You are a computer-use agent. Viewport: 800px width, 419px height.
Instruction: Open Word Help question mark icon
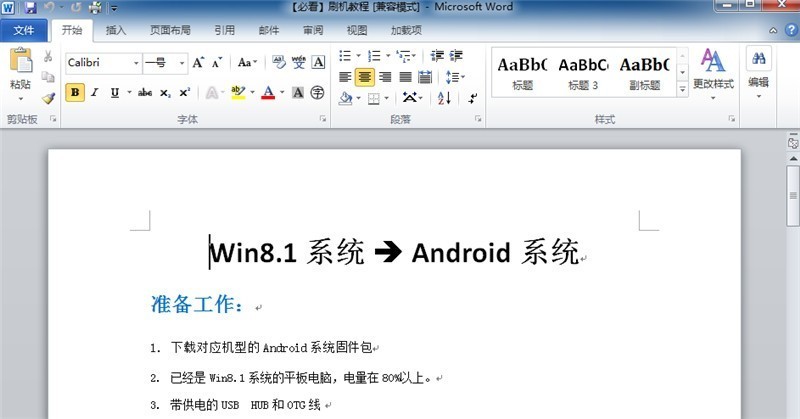pyautogui.click(x=790, y=30)
